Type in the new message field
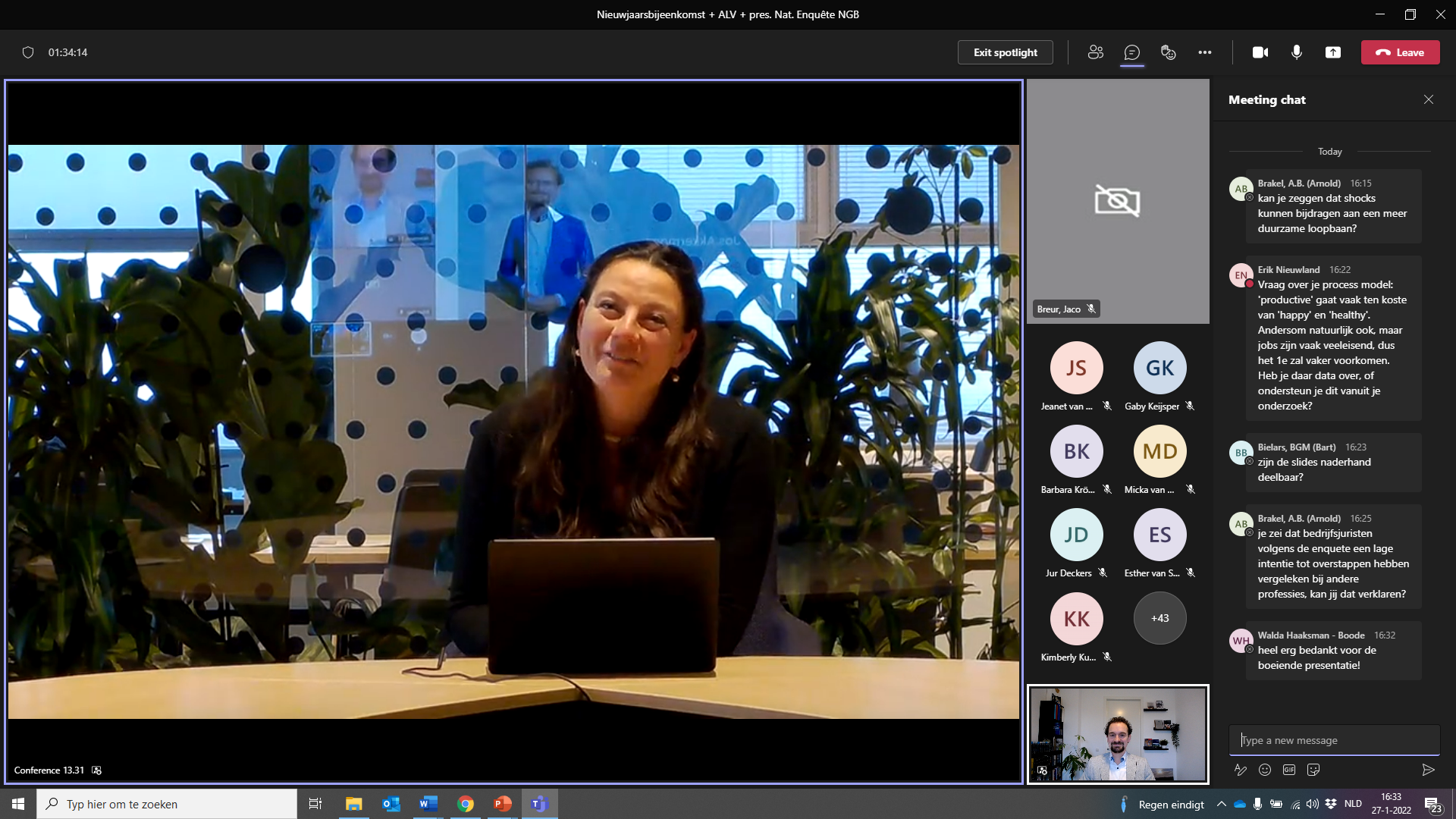This screenshot has height=819, width=1456. point(1333,740)
